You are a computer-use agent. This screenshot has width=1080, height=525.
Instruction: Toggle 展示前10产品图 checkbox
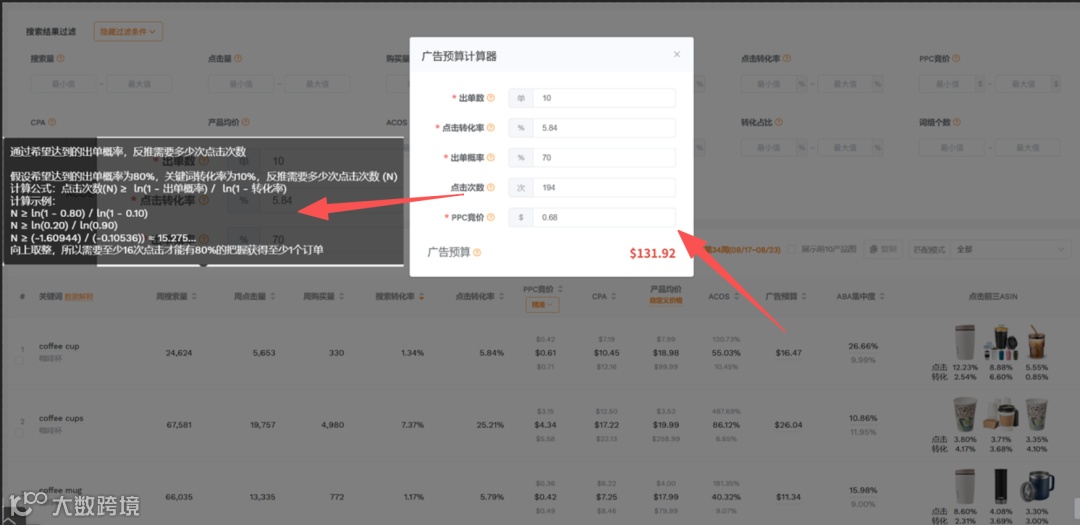791,249
